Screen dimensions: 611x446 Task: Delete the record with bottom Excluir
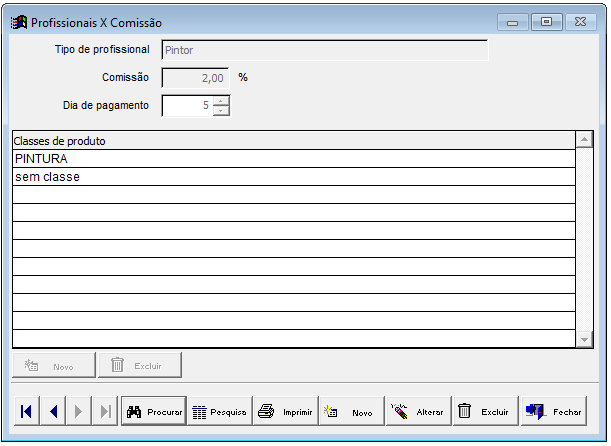486,411
